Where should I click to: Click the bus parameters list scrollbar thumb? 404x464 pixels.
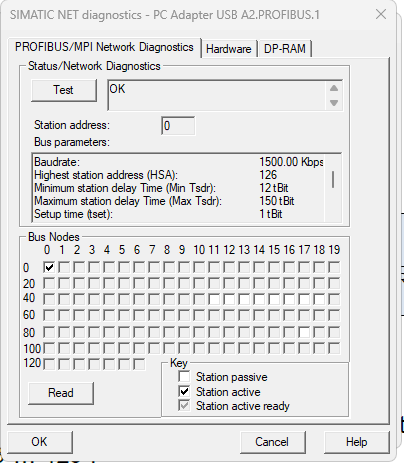(x=333, y=179)
